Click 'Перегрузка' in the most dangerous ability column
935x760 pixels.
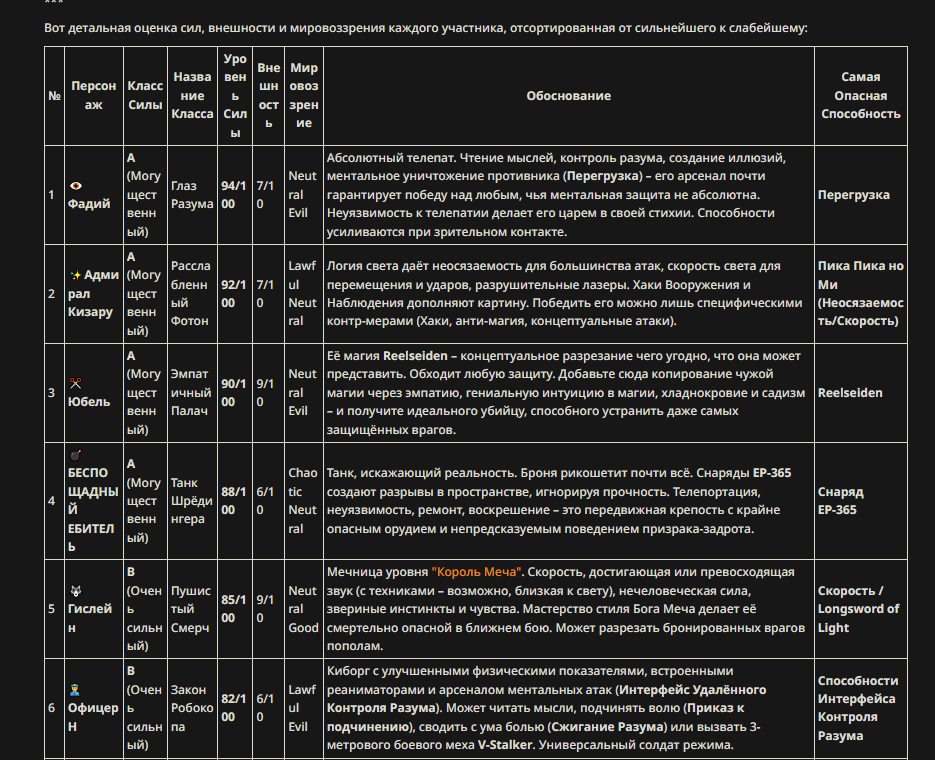[853, 195]
